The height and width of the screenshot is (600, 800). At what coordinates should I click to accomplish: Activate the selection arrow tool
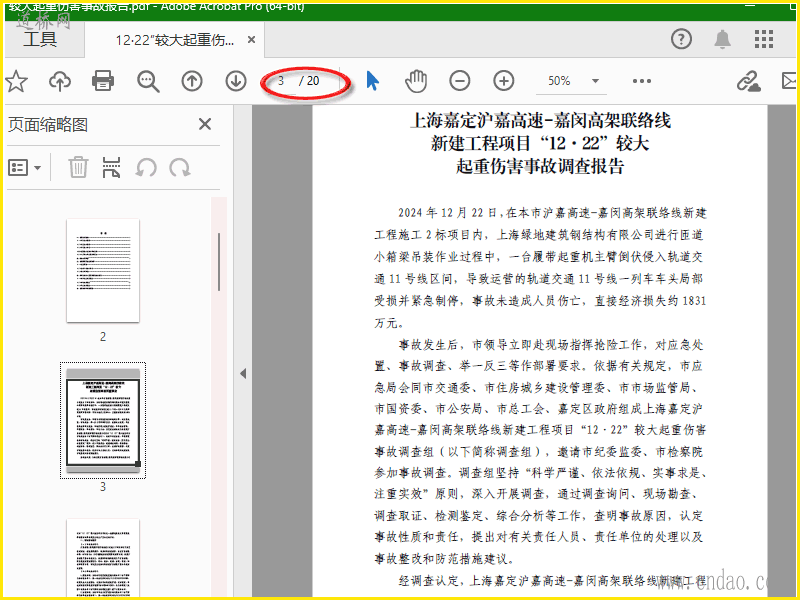coord(373,81)
